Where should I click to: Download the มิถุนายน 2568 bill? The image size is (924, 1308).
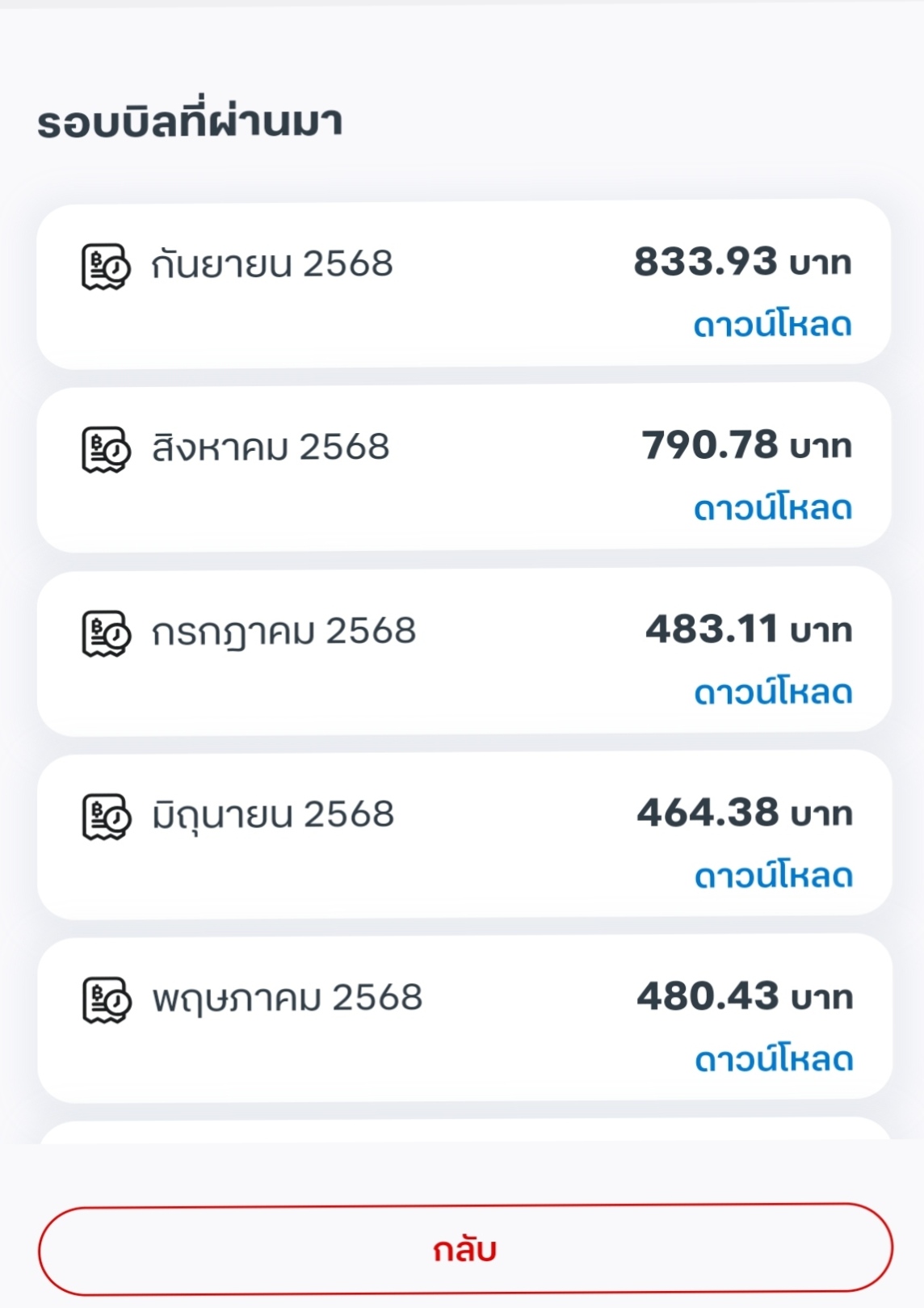click(773, 876)
